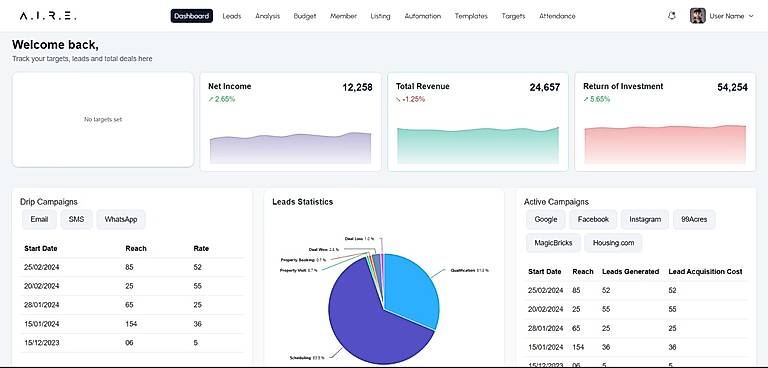
Task: Click Drip Campaigns row dated 15/01/2024
Action: point(132,324)
